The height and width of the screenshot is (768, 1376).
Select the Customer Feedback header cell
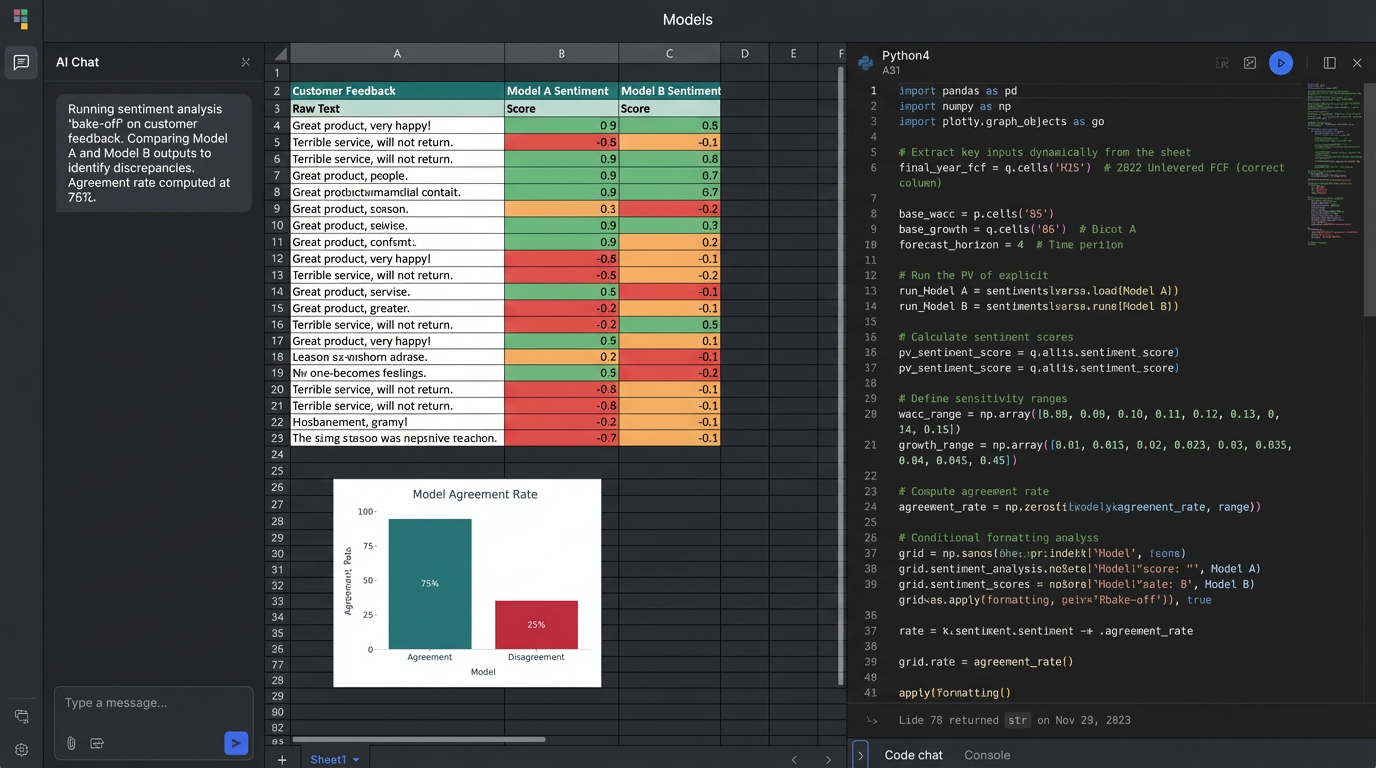[397, 91]
